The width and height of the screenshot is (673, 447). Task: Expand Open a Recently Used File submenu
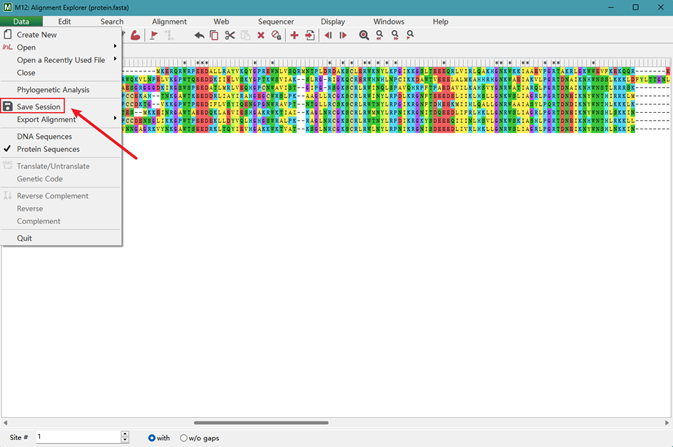click(115, 58)
